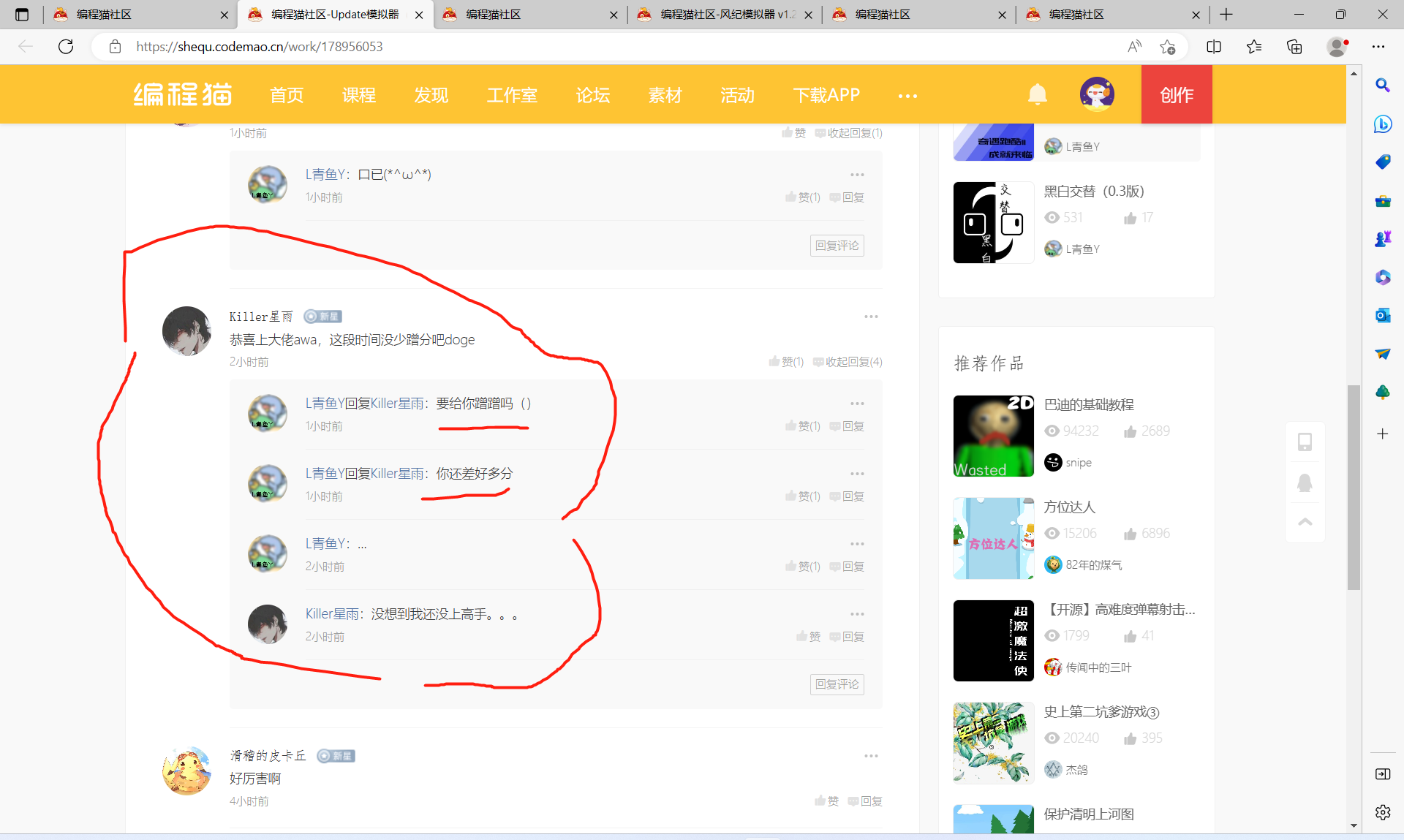
Task: Open the 编程猫 logo home link
Action: pos(183,95)
